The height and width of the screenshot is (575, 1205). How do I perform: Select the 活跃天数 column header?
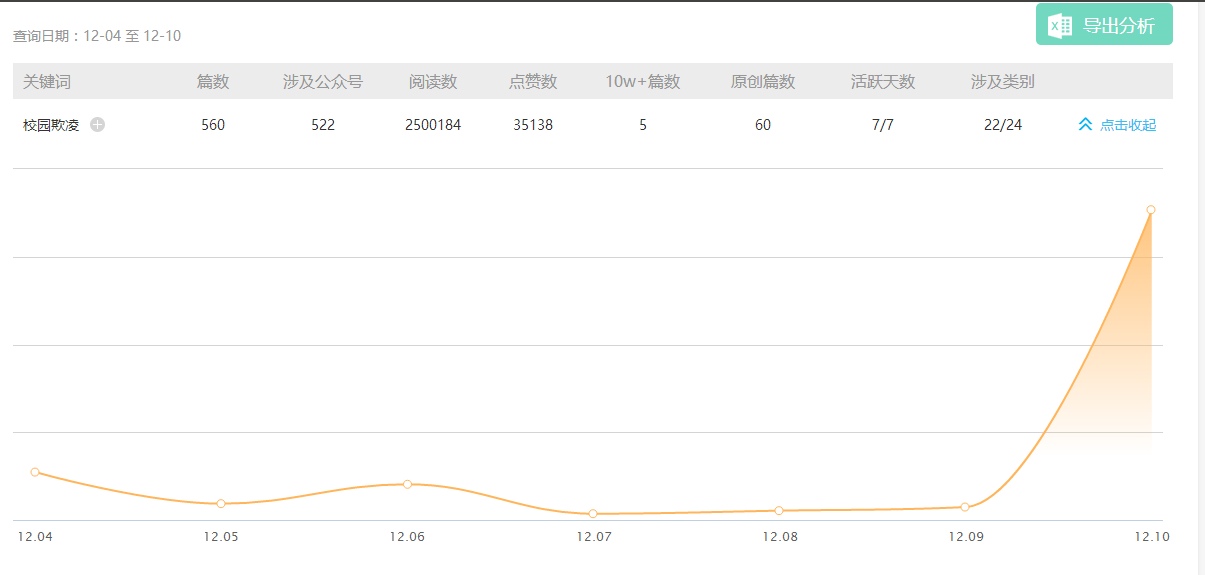(x=883, y=82)
